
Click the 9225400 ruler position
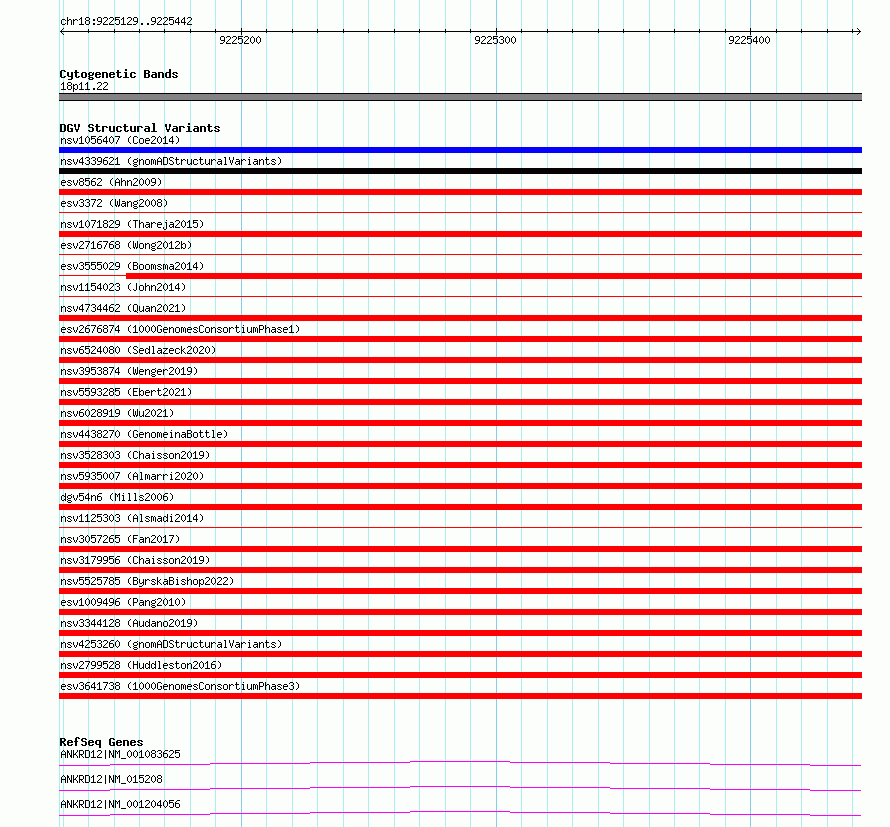point(750,40)
